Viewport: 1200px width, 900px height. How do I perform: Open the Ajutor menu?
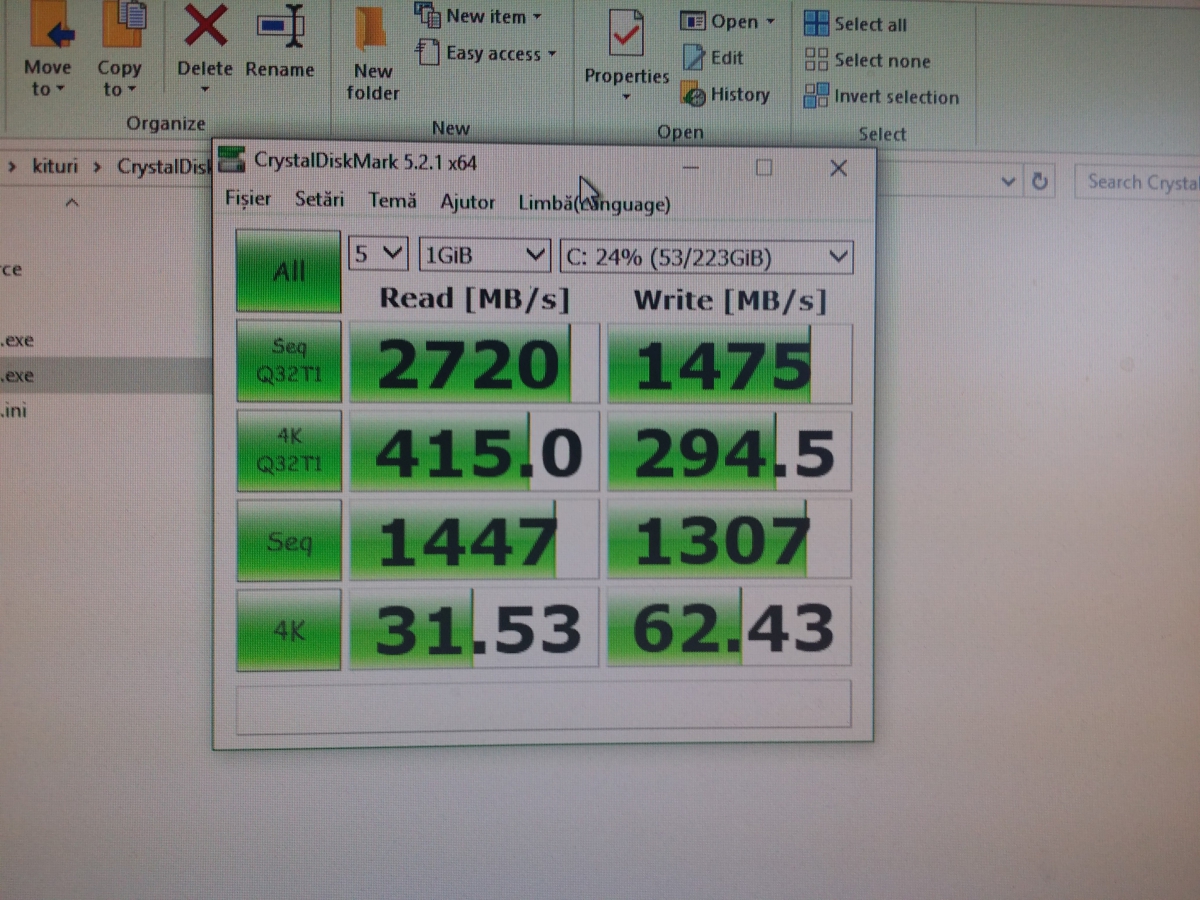coord(468,202)
